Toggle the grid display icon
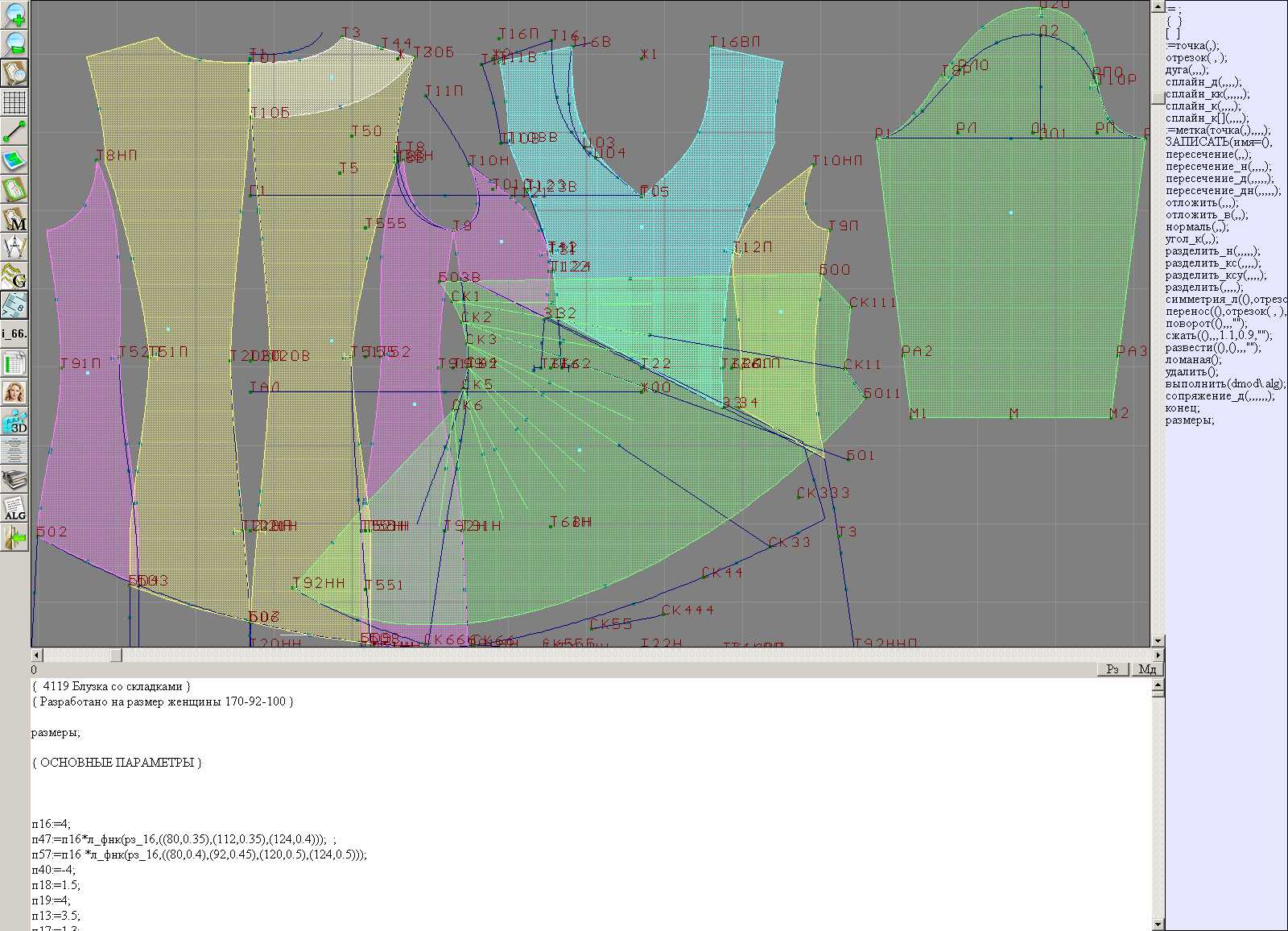The width and height of the screenshot is (1288, 931). [x=14, y=102]
